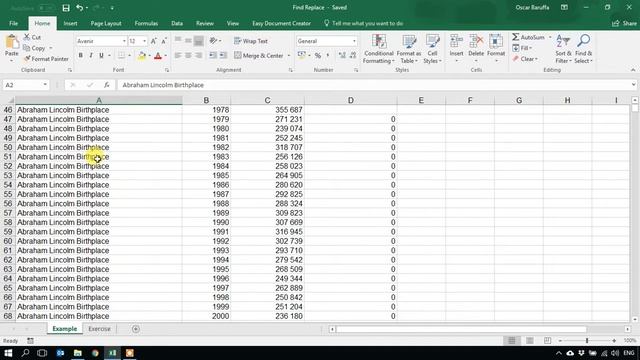Enable Wrap Text
Viewport: 640px width, 360px height.
pos(251,41)
